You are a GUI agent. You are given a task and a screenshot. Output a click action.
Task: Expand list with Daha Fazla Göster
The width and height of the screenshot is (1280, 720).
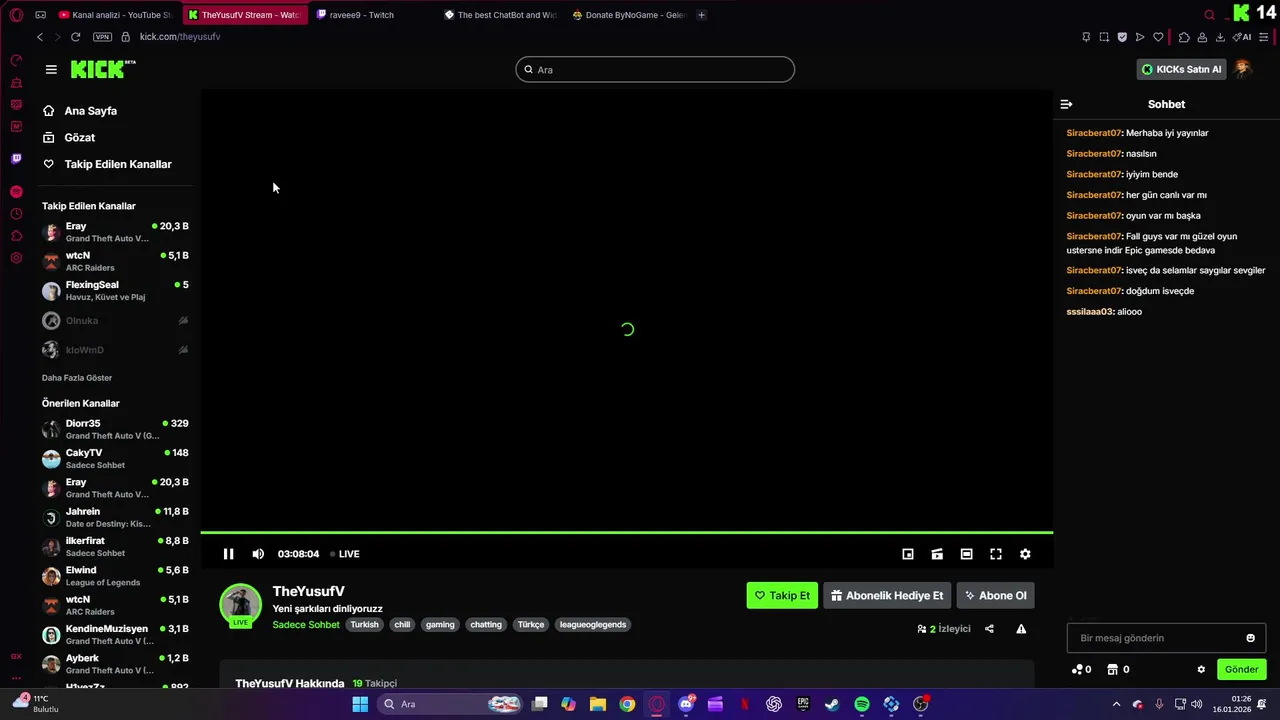point(77,378)
